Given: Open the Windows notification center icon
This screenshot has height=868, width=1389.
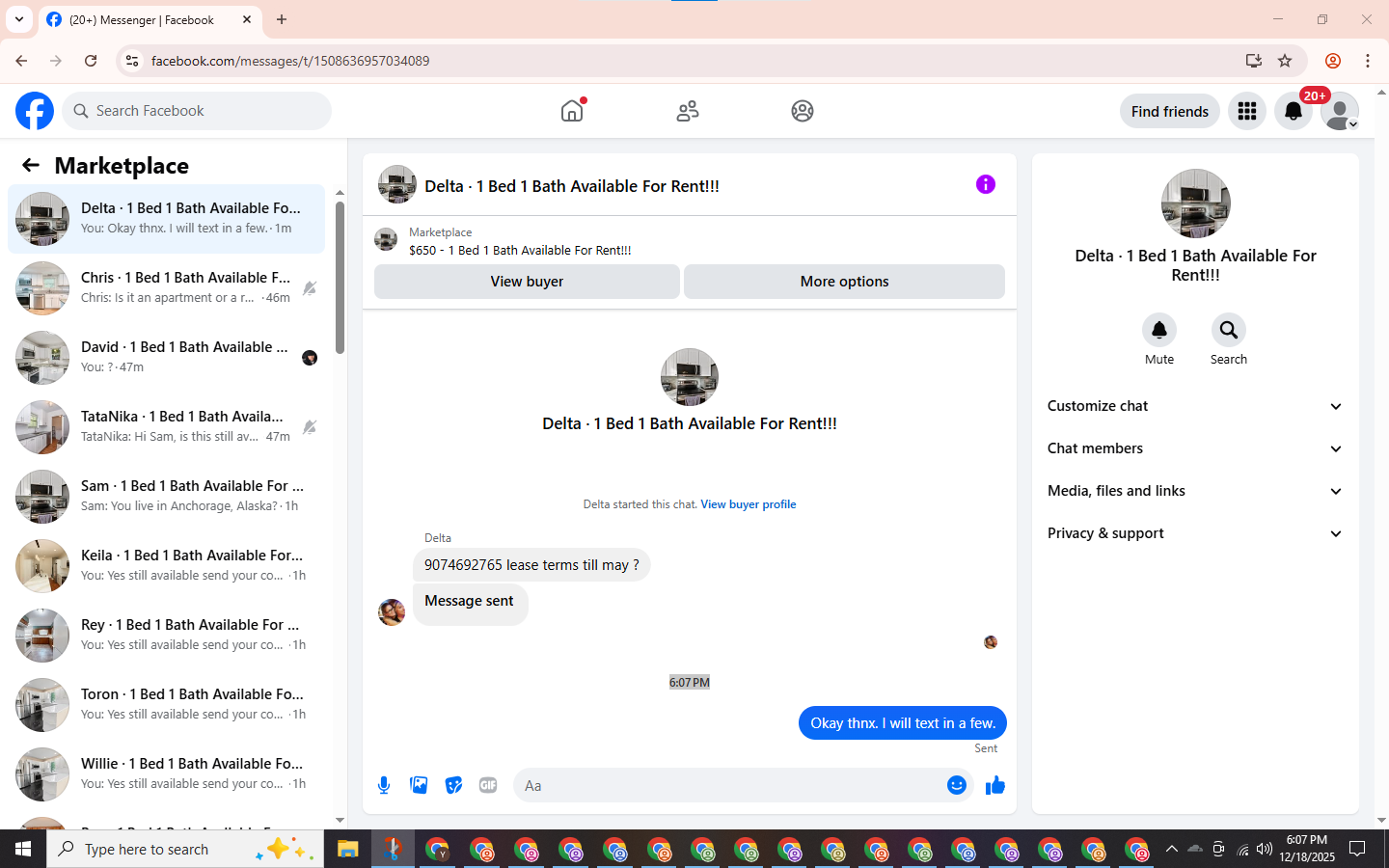Looking at the screenshot, I should pos(1357,849).
